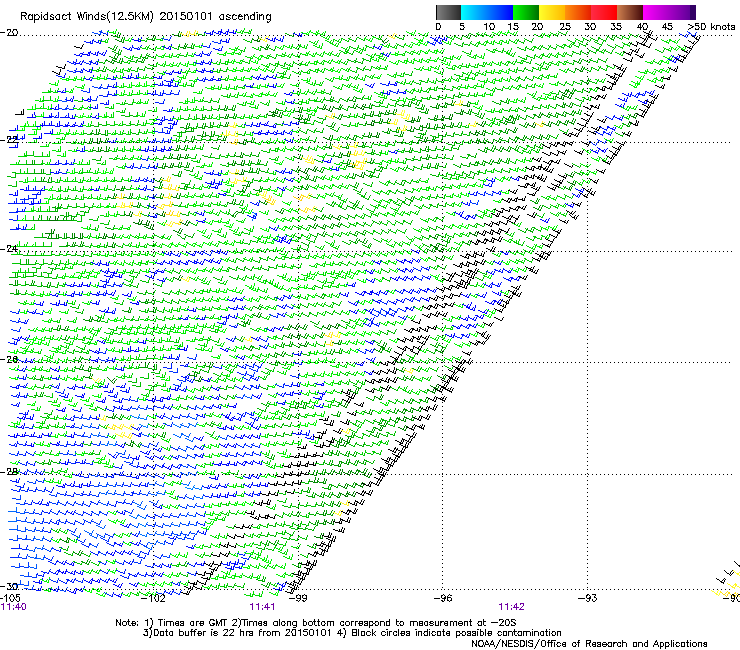Screen dimensions: 740x650
Task: Click the legend tick label '10'
Action: (489, 27)
